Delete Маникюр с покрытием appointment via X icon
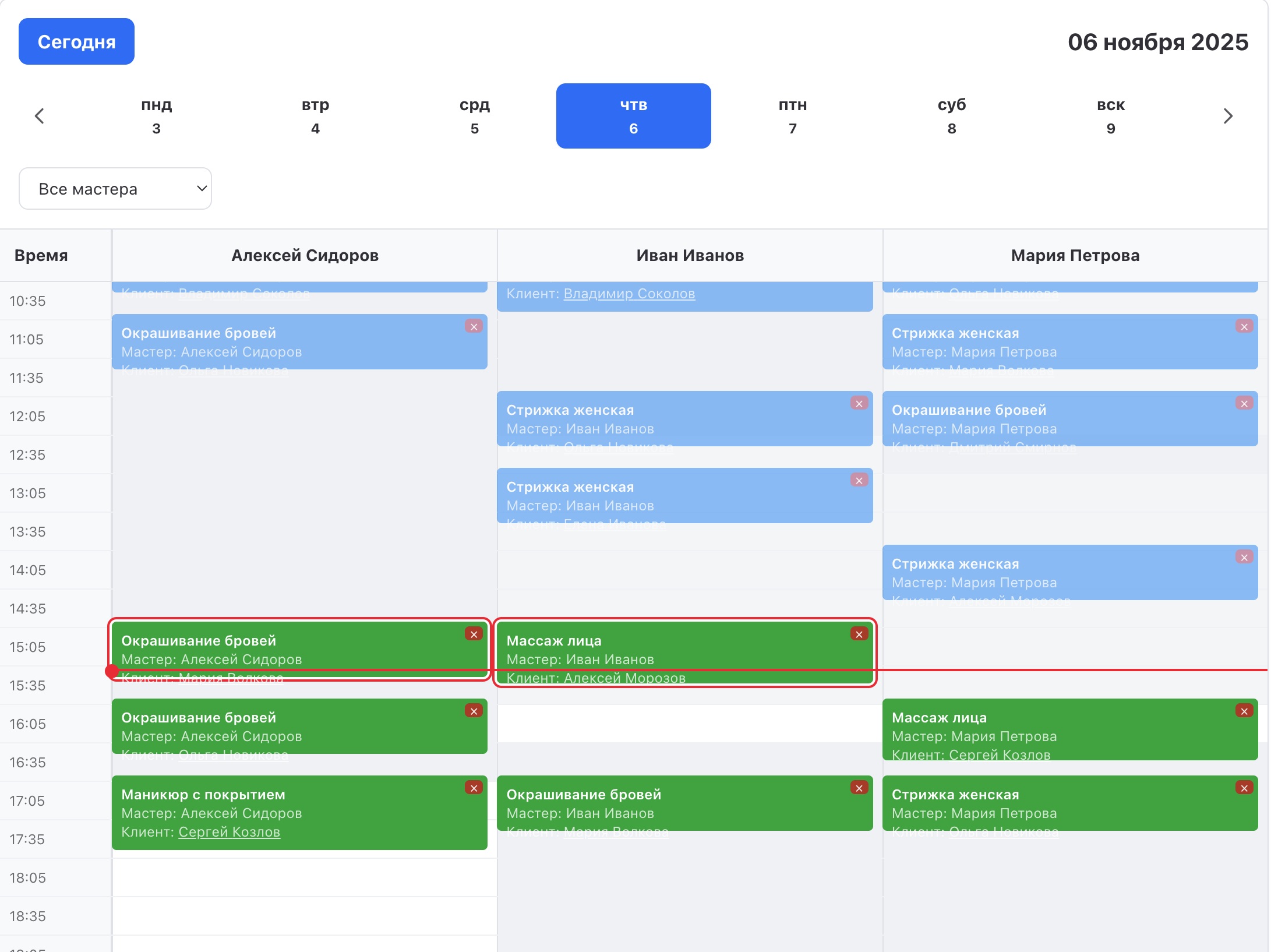The image size is (1271, 952). click(474, 788)
